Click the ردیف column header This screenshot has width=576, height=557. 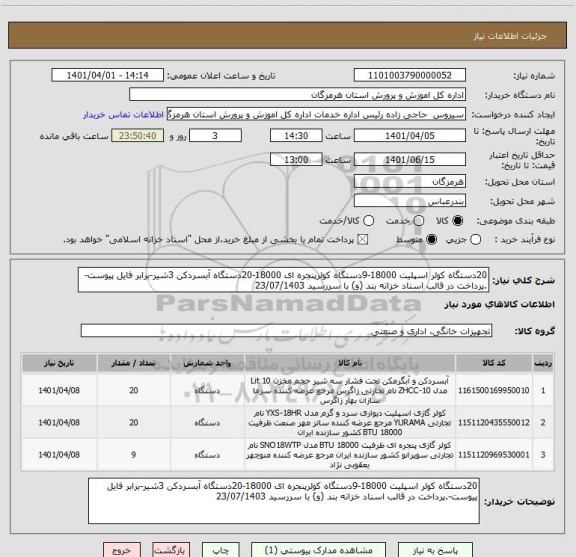pos(543,363)
